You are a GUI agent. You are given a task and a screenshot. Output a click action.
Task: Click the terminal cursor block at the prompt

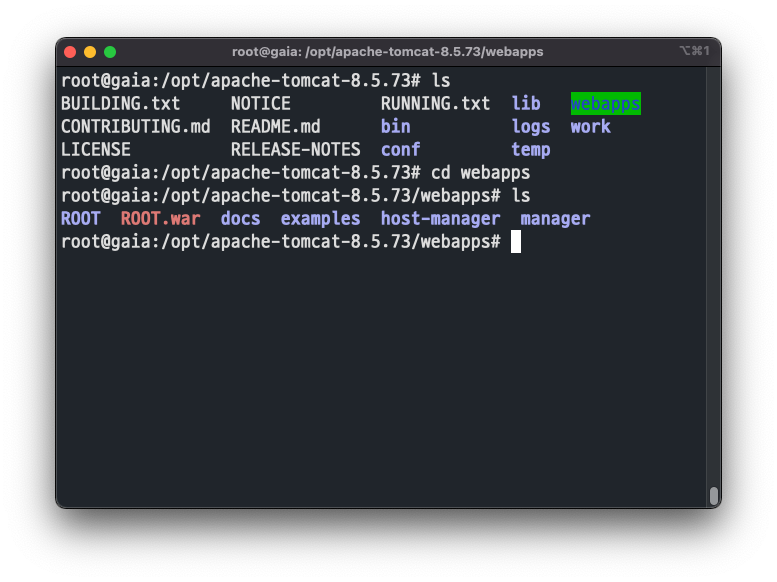(x=516, y=241)
